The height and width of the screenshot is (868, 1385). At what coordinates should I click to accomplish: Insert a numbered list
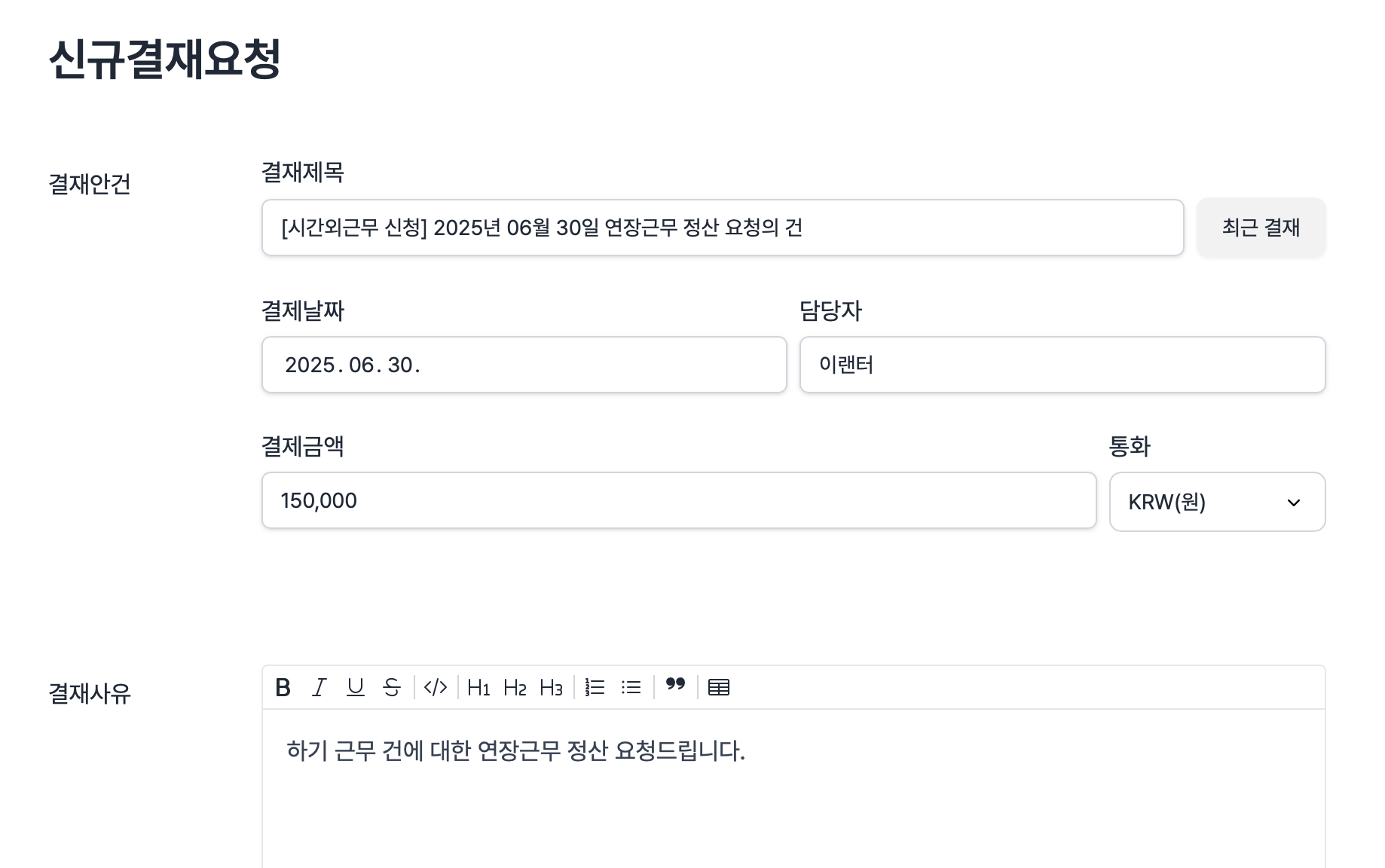tap(595, 687)
